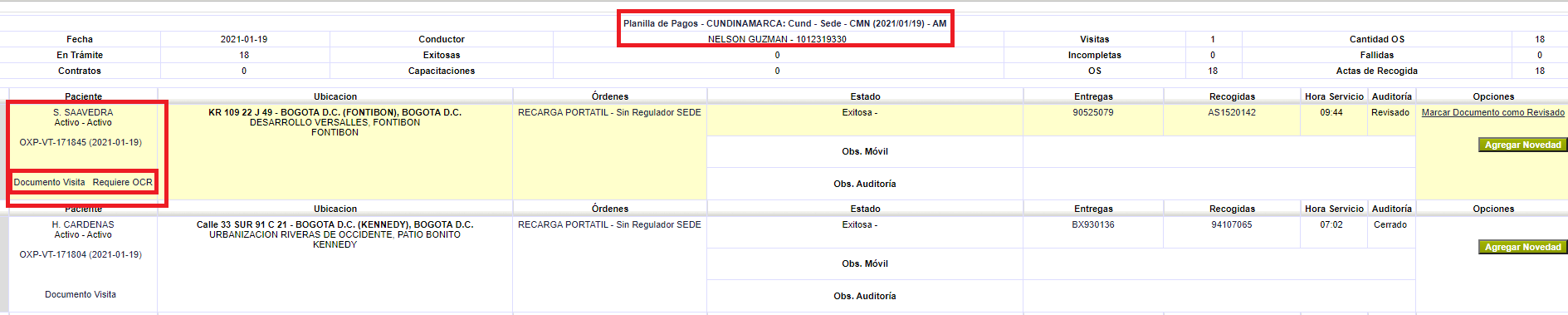Click audit status Revisado

click(1390, 112)
